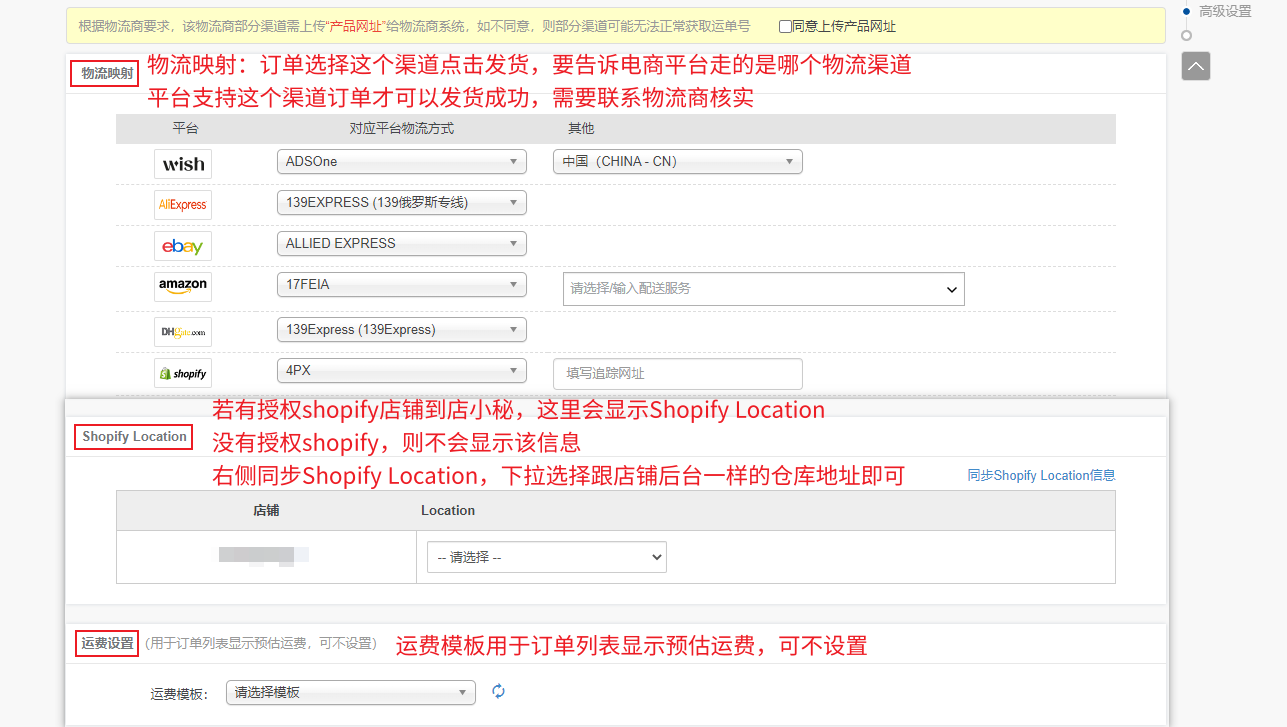1287x727 pixels.
Task: Click the Amazon platform logo
Action: (183, 287)
